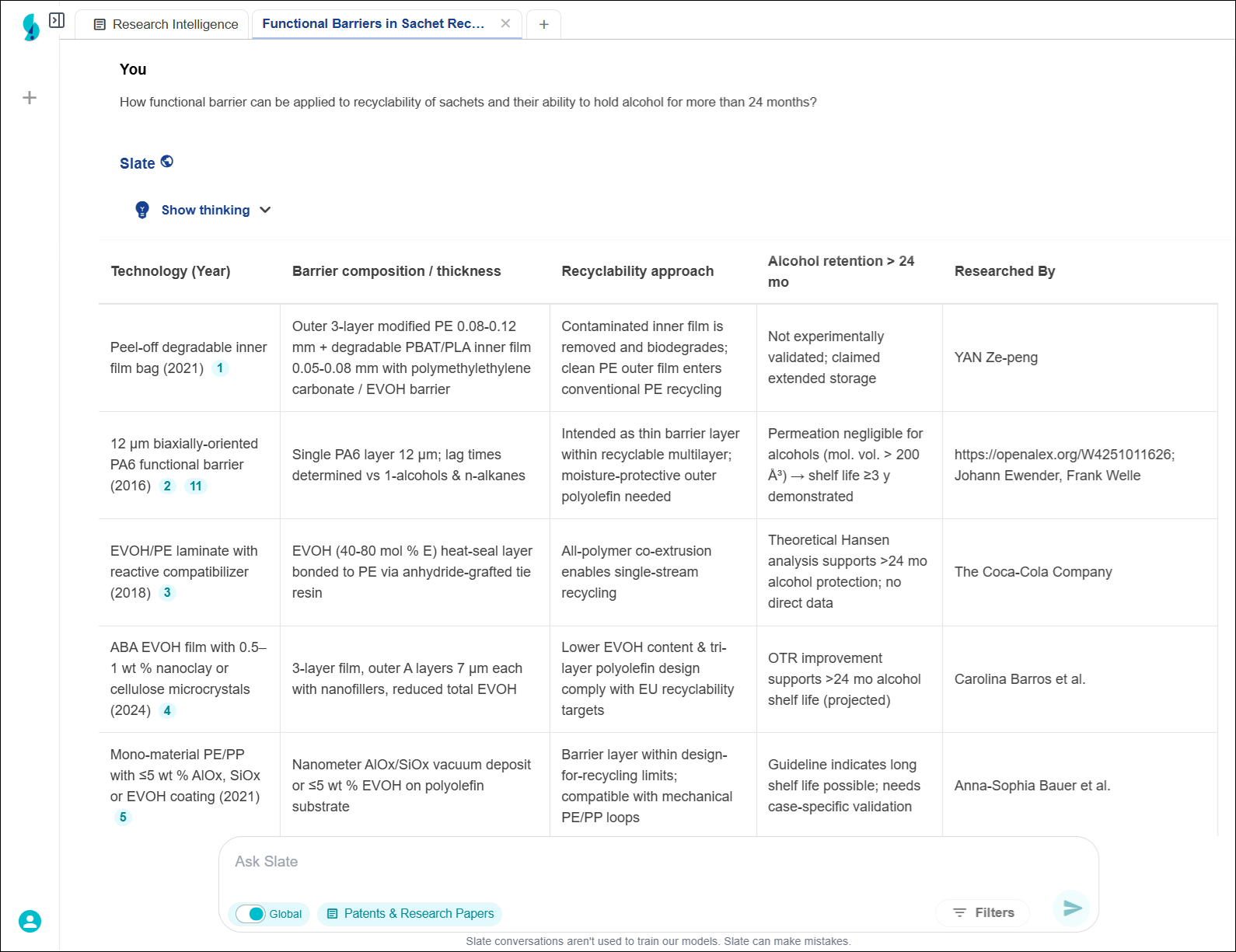Send the message with arrow icon
The image size is (1236, 952).
[x=1072, y=908]
